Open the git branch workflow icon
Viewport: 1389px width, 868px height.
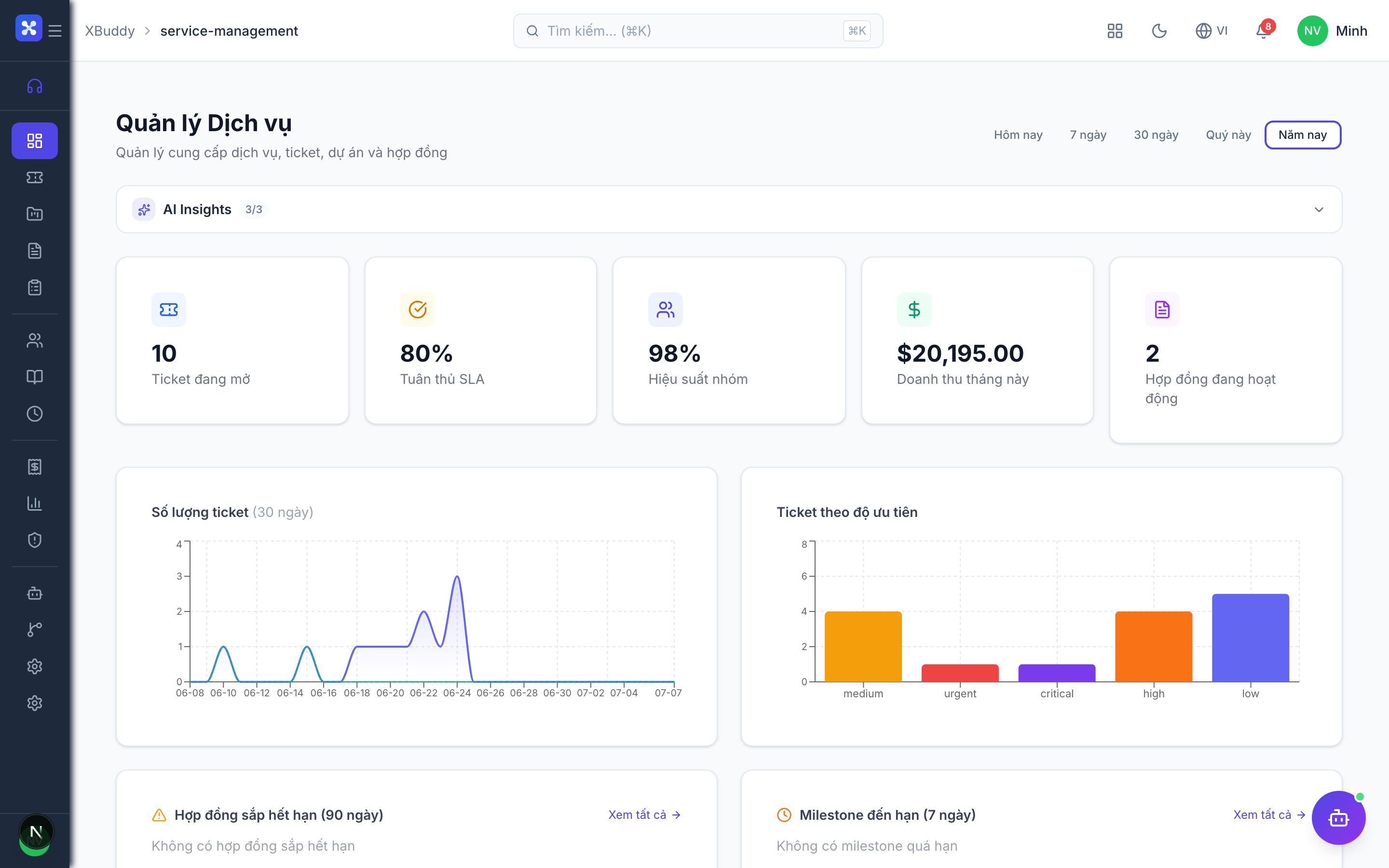click(x=34, y=630)
